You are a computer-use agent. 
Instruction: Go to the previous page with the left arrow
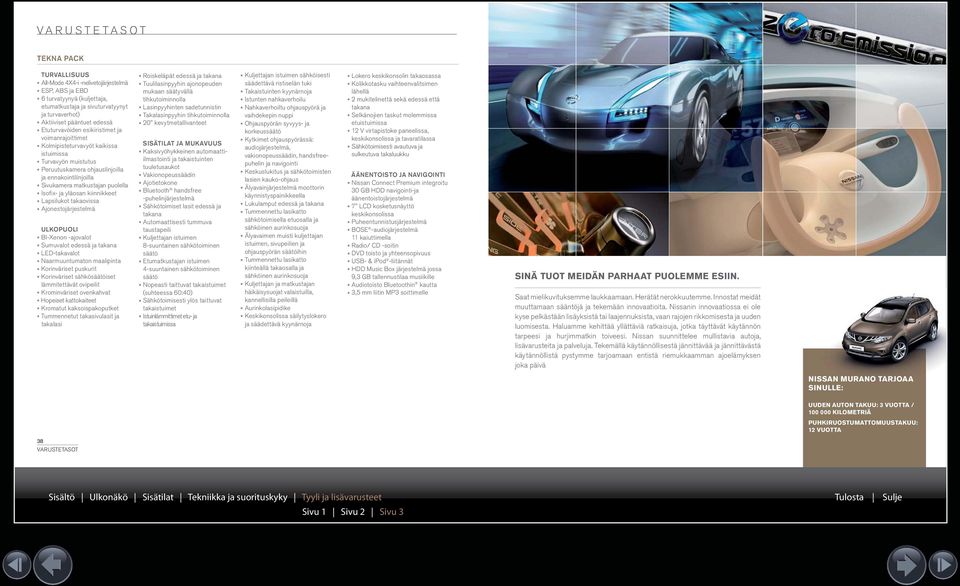(x=53, y=565)
